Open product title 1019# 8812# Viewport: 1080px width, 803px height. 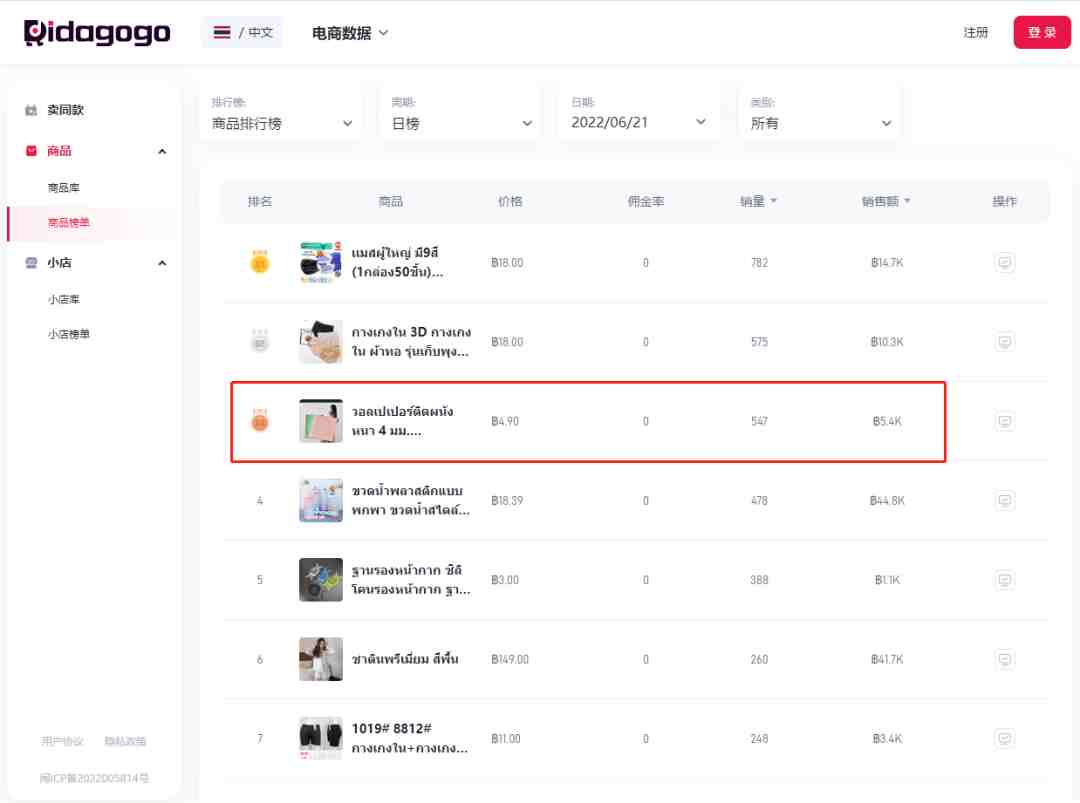click(x=410, y=738)
